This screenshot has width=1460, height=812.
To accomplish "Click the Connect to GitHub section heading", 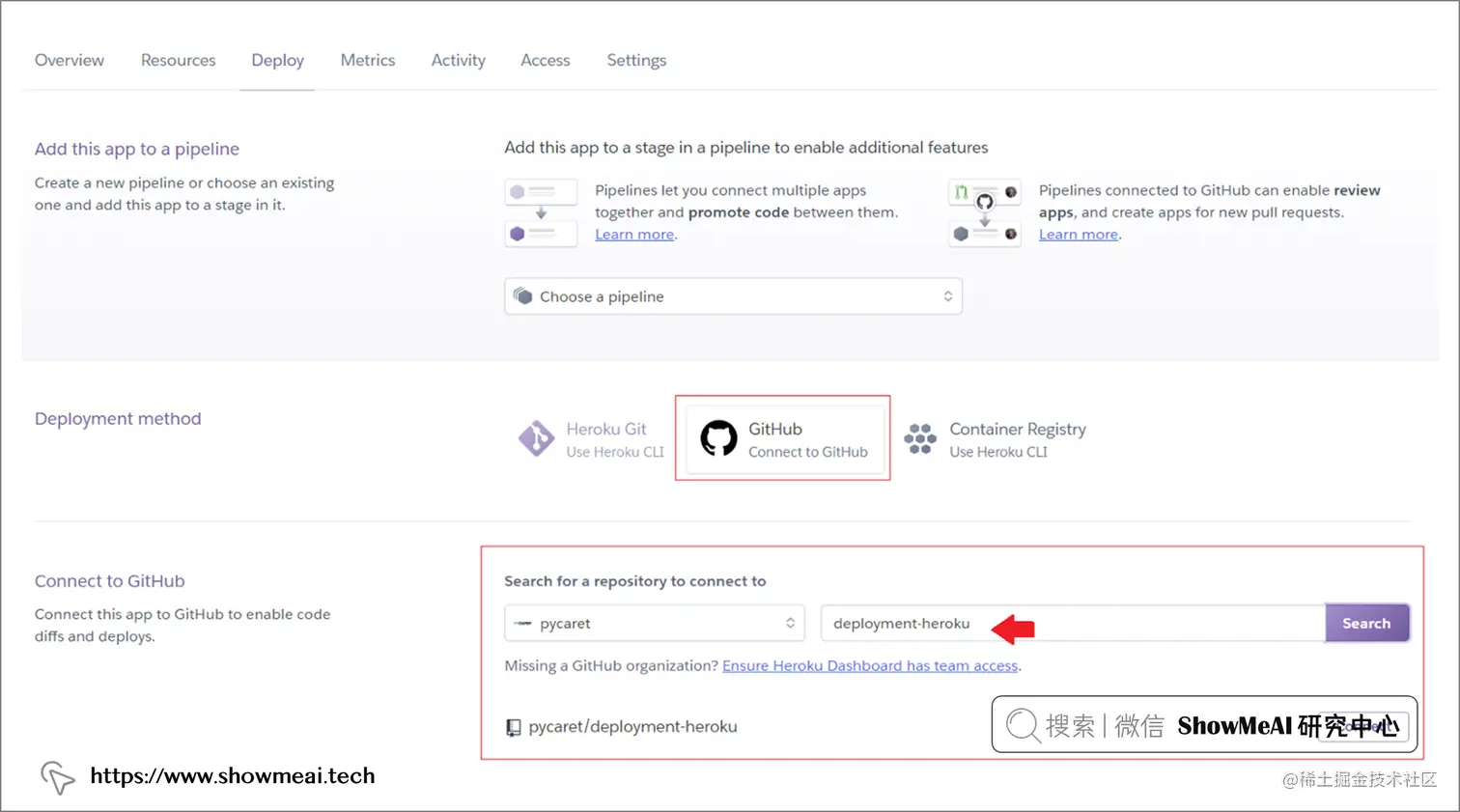I will tap(109, 581).
